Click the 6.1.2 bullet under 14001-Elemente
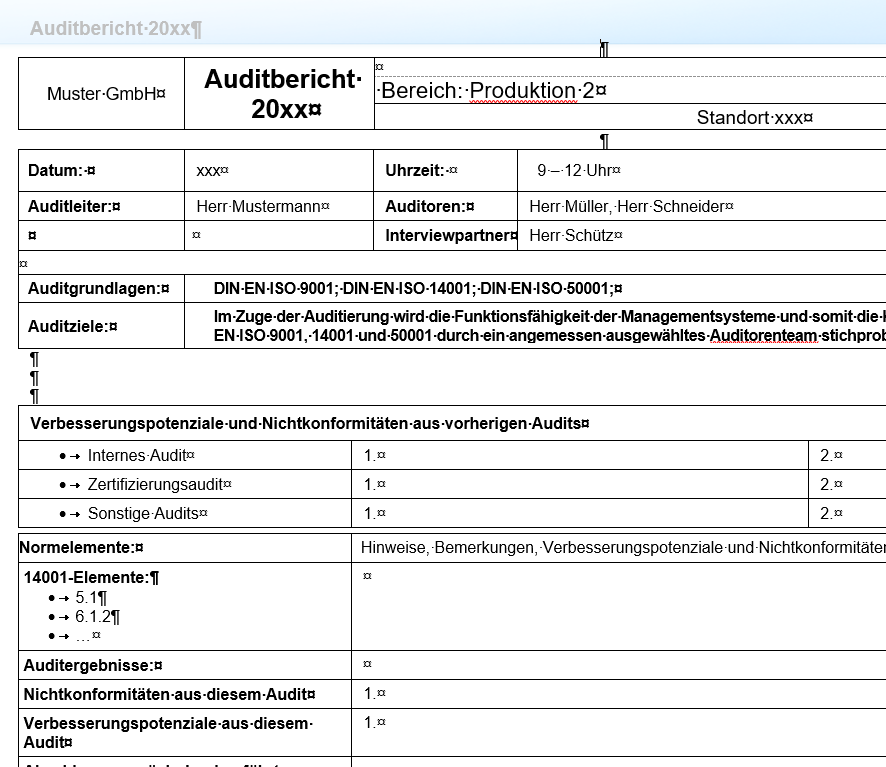The image size is (886, 767). click(97, 617)
